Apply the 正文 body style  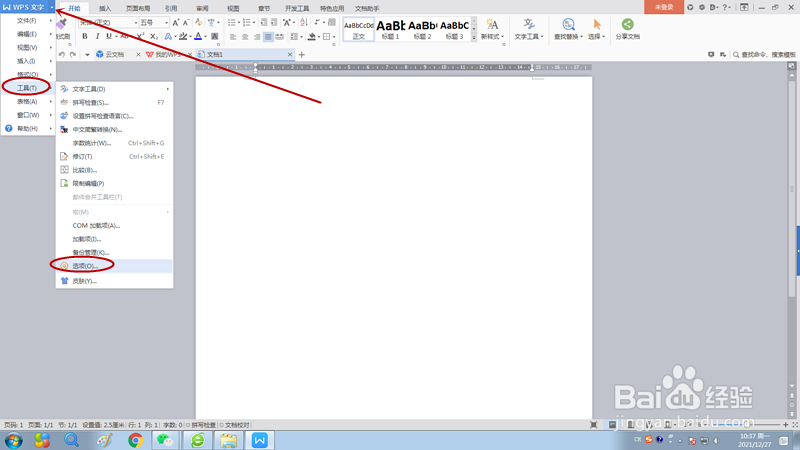pyautogui.click(x=358, y=30)
